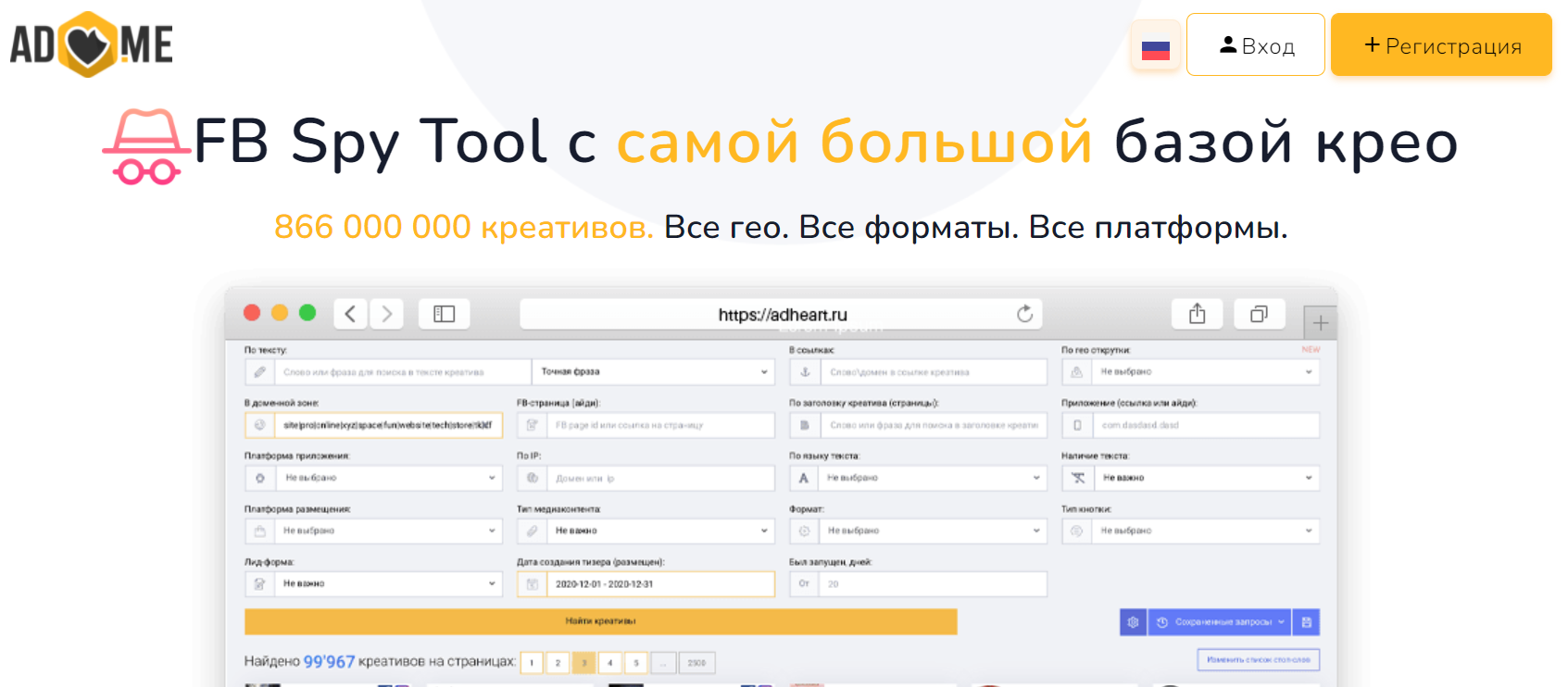Click the browser share icon

coord(1197,314)
